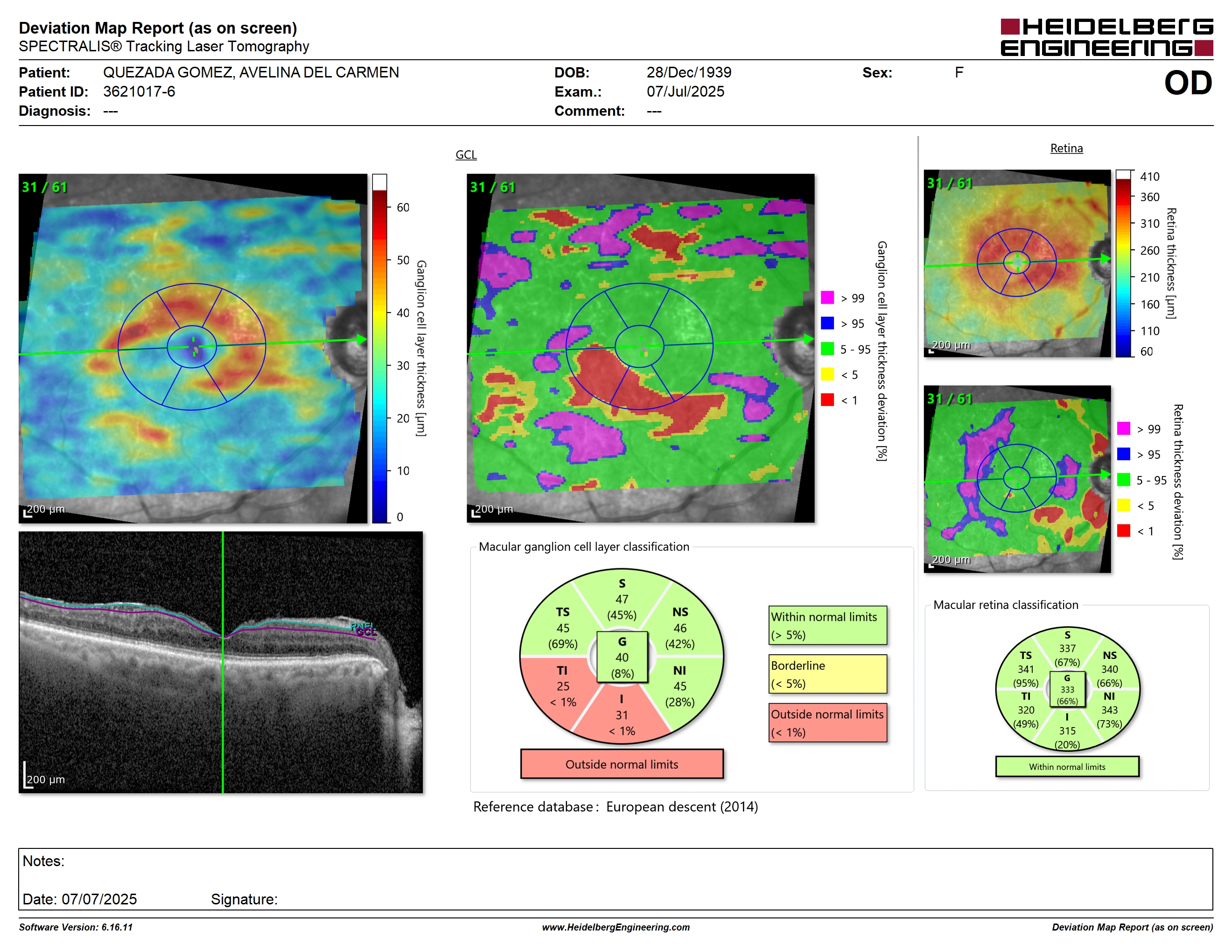Click the green 5 - 95 GCL legend swatch

(827, 349)
